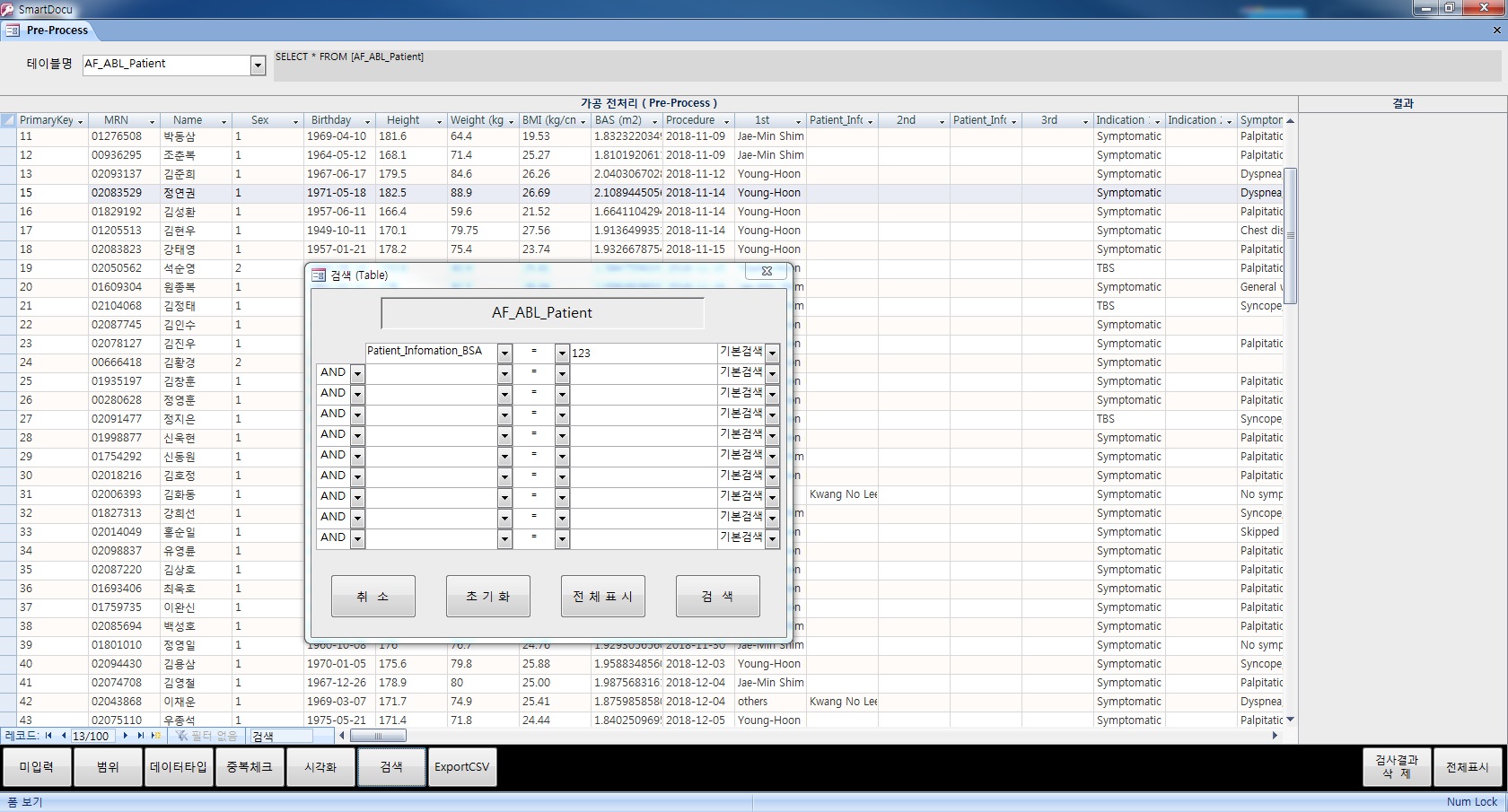Close the 검색 (Table) dialog
This screenshot has width=1508, height=812.
[x=767, y=271]
